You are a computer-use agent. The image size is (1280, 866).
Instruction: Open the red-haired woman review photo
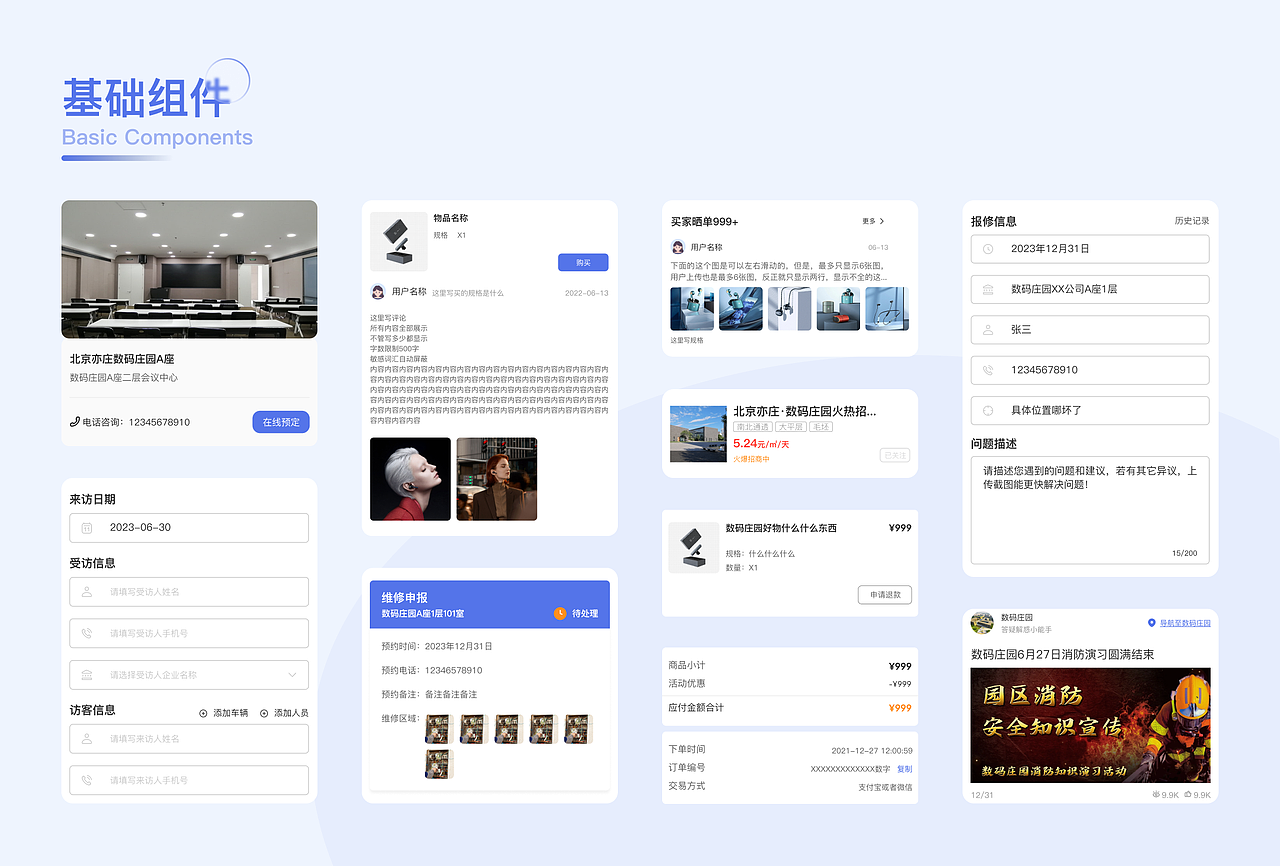tap(497, 479)
